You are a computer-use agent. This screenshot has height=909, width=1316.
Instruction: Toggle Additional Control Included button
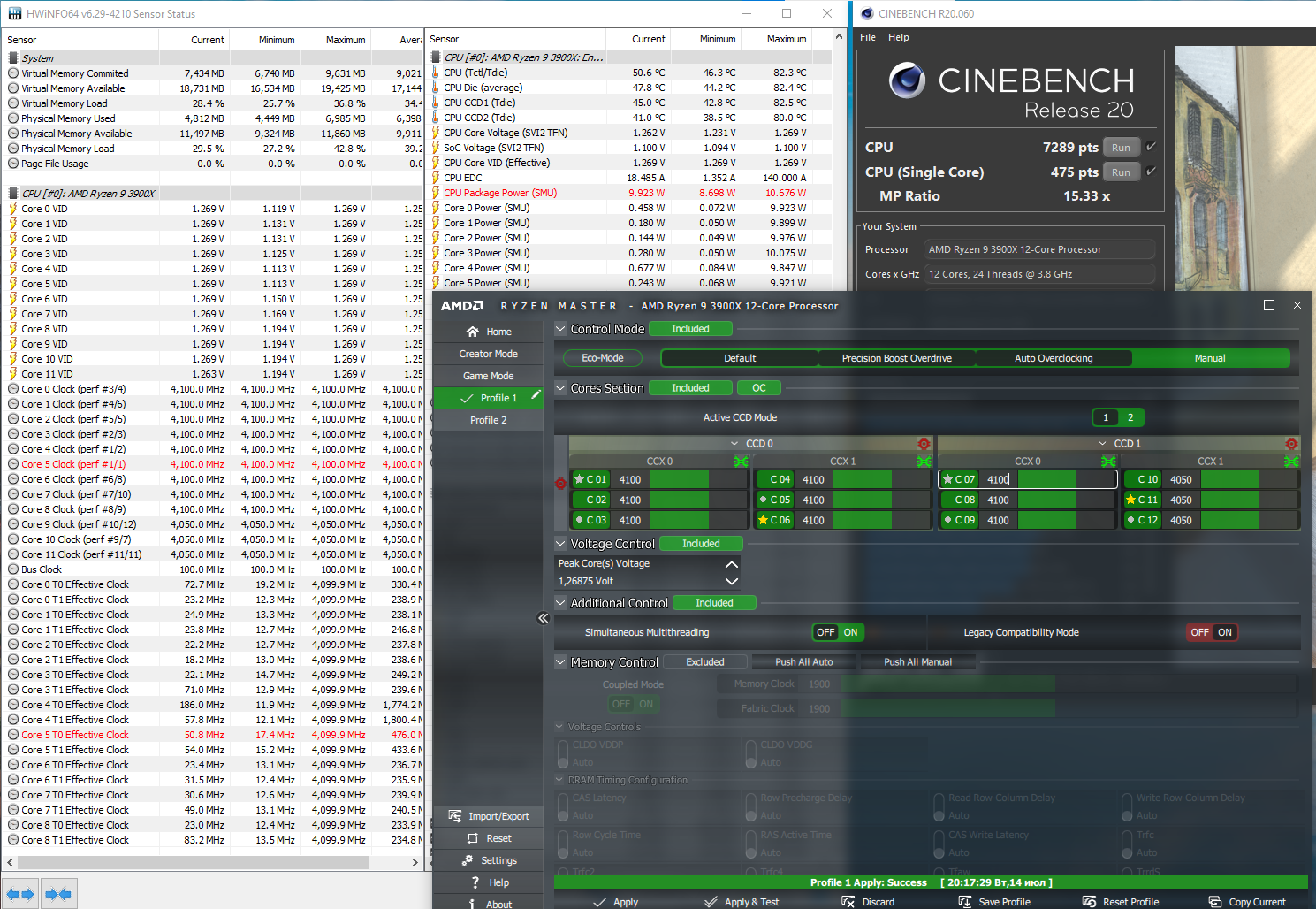(x=714, y=603)
